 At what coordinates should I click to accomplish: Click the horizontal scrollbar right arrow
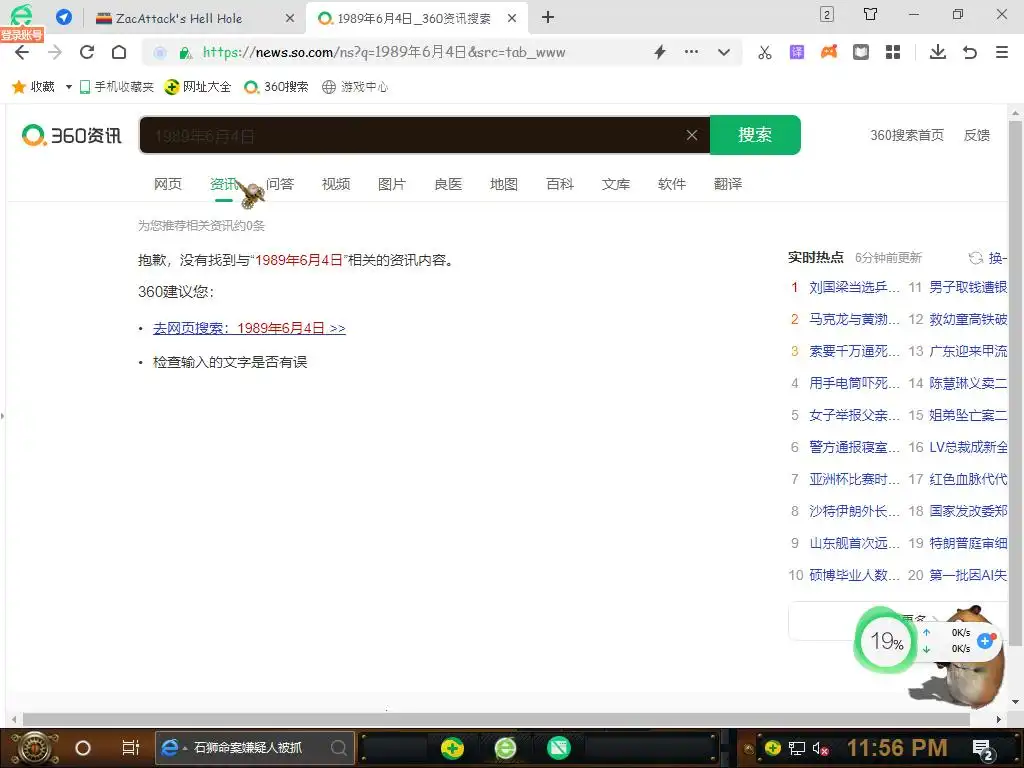999,719
